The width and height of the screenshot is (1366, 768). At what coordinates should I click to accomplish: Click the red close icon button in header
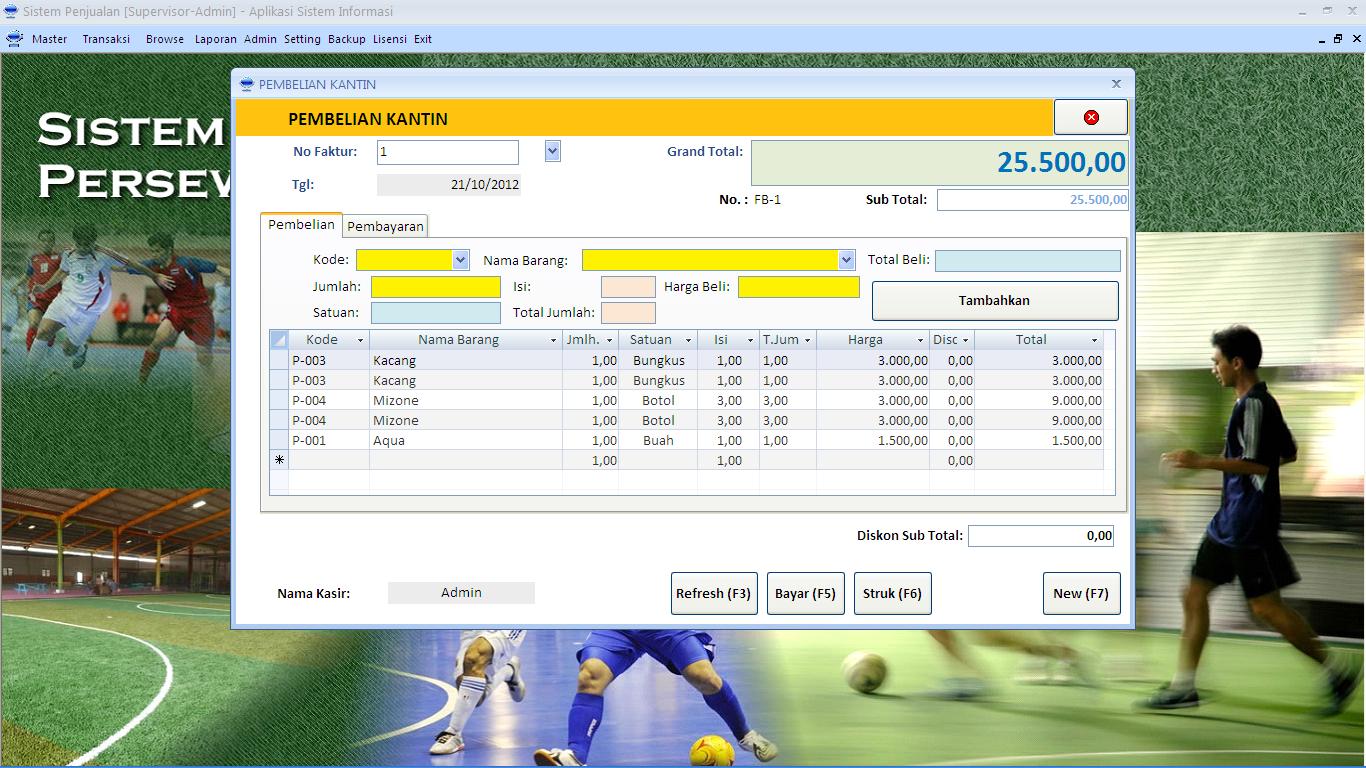[1091, 117]
